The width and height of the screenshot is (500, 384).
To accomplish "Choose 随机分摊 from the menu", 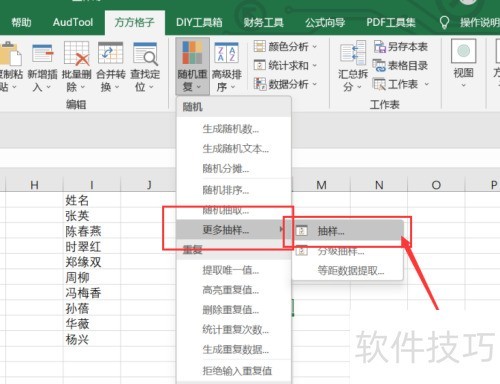I will pyautogui.click(x=234, y=169).
